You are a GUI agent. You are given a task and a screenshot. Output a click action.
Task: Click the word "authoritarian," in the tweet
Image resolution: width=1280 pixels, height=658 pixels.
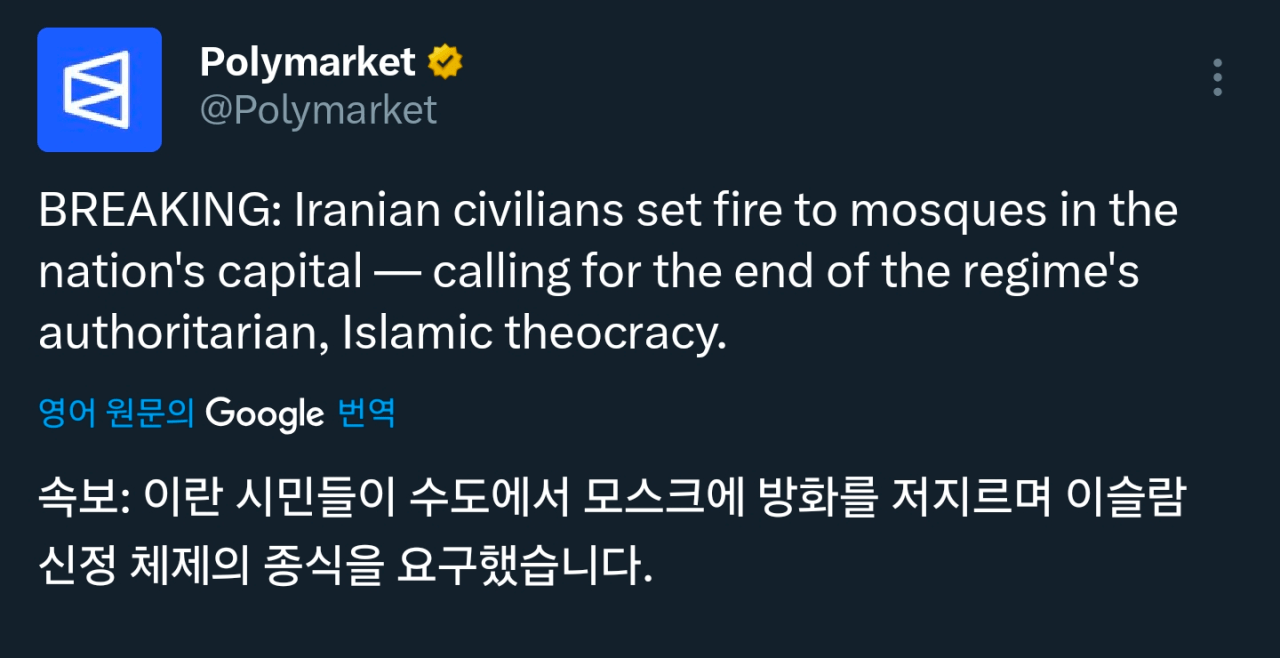point(184,334)
